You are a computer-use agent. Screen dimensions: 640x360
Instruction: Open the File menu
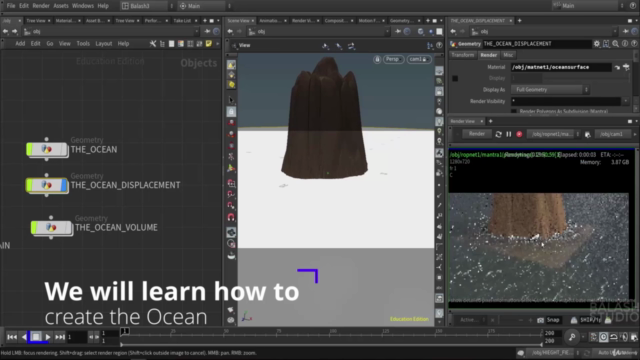pos(11,6)
